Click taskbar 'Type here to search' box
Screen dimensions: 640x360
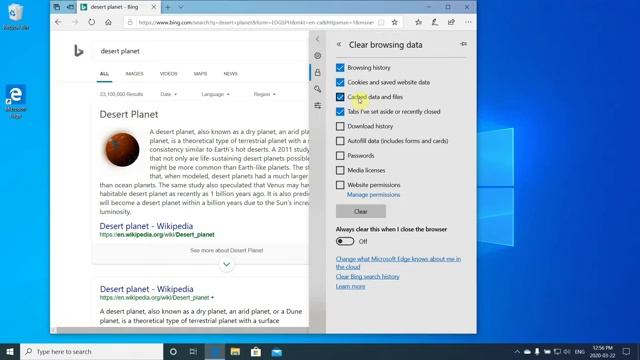(91, 351)
